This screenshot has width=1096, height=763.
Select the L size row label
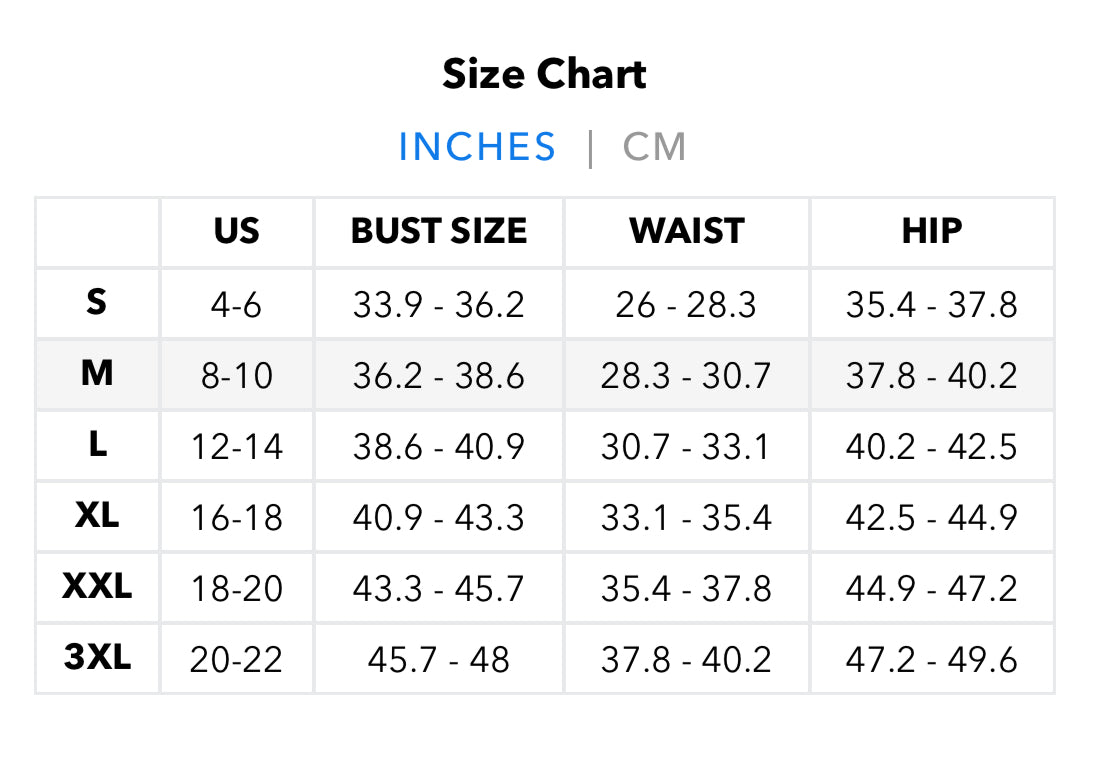(97, 445)
